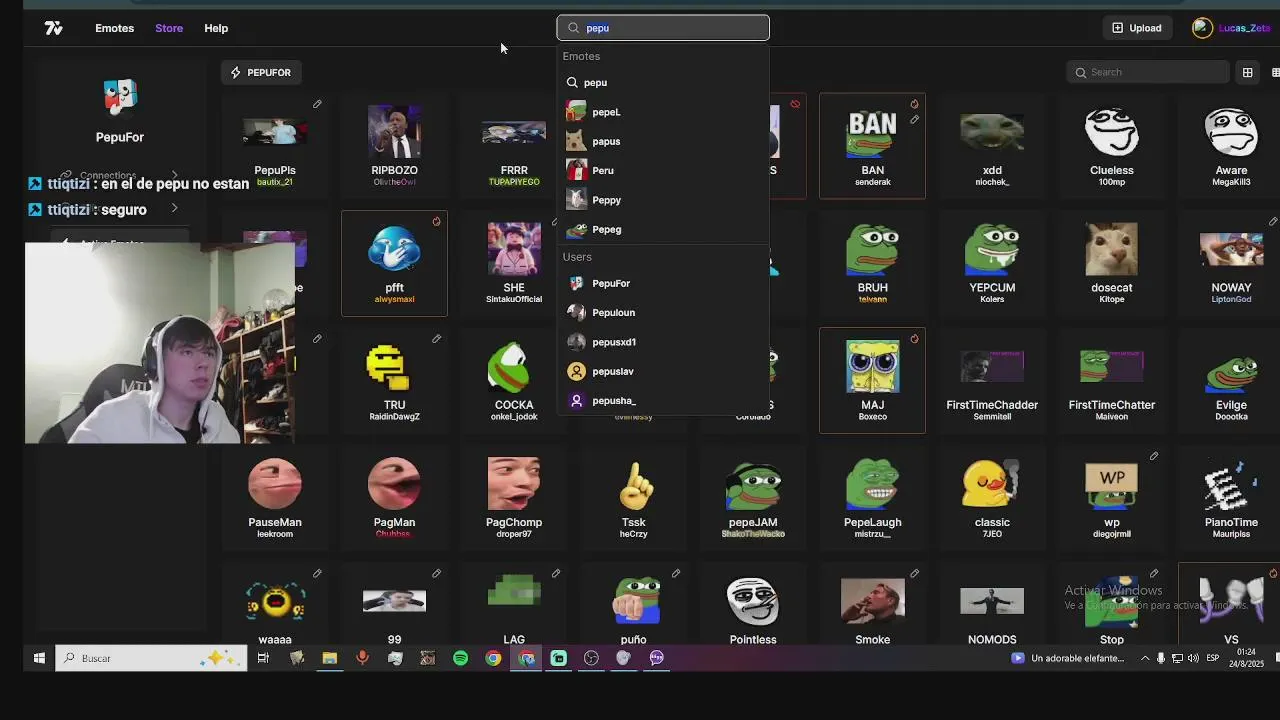Open the Pepuloun user suggestion
The image size is (1280, 720).
pyautogui.click(x=663, y=312)
